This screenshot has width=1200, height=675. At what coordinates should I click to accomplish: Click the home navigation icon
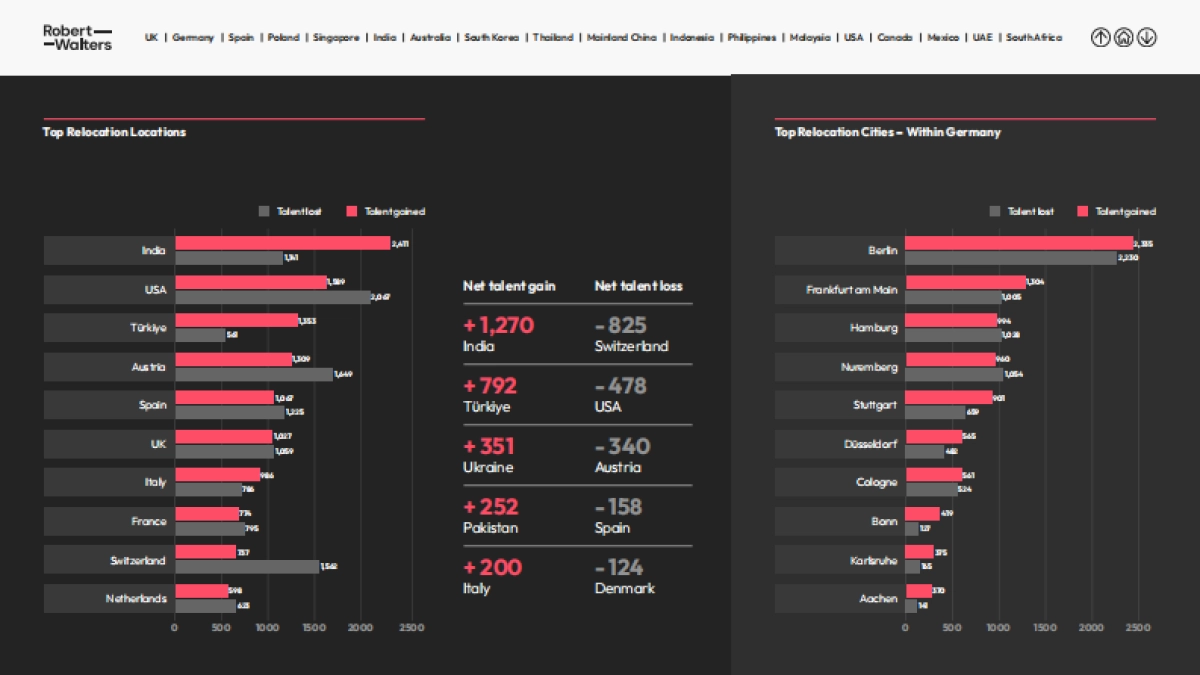(x=1123, y=38)
